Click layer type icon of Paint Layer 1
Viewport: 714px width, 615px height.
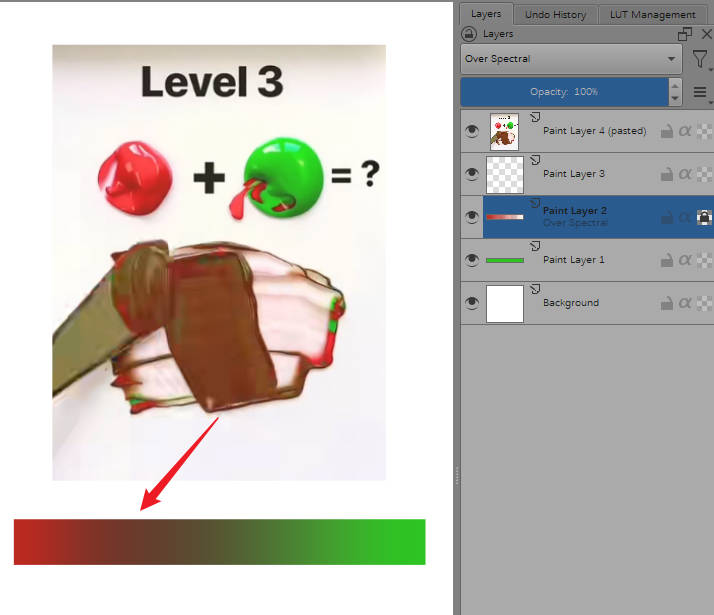coord(536,246)
